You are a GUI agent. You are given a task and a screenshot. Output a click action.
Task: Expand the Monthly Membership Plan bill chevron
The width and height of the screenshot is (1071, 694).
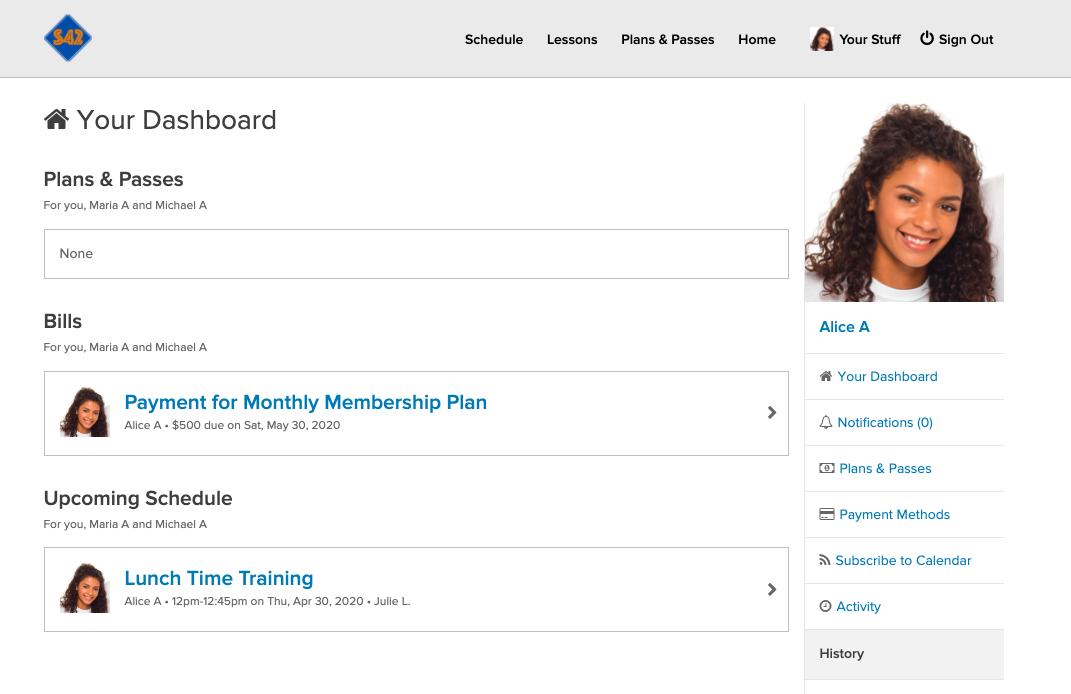pos(772,412)
